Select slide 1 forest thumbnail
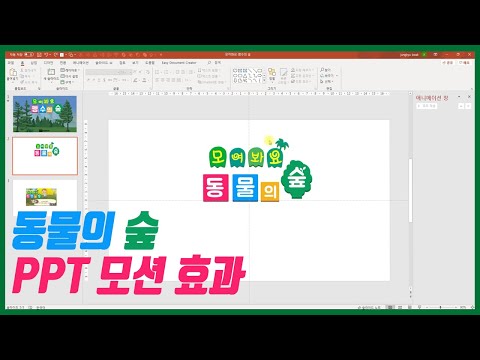Screen dimensions: 480x360 [x=45, y=114]
